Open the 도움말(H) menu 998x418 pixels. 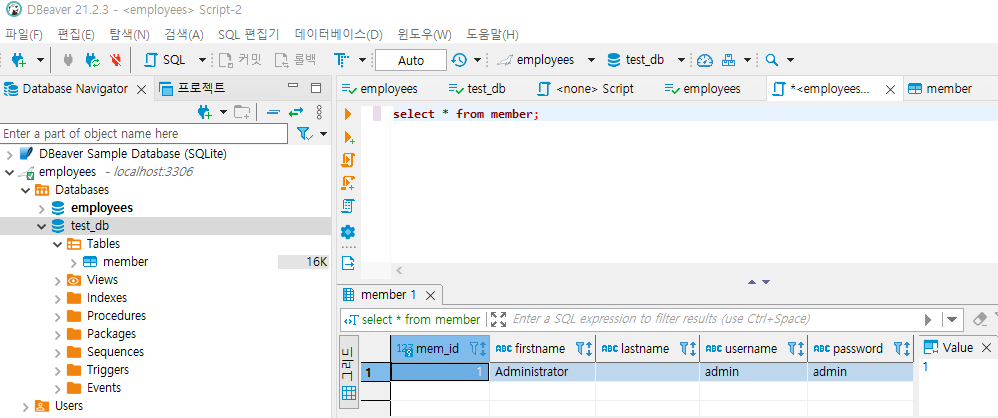pyautogui.click(x=493, y=34)
